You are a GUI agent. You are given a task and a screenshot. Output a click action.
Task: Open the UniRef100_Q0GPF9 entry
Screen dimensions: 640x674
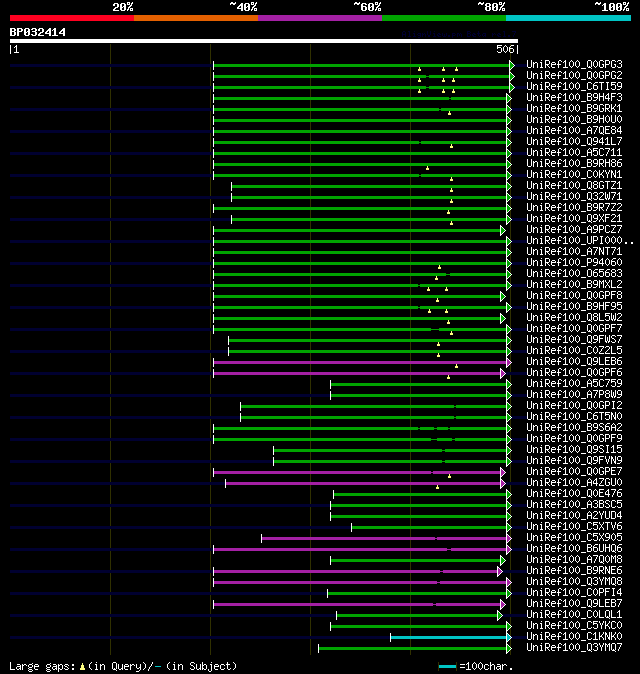point(574,439)
